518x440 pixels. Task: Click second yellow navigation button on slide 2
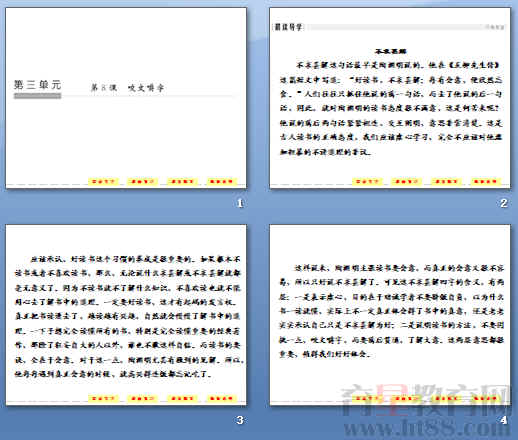(x=407, y=182)
